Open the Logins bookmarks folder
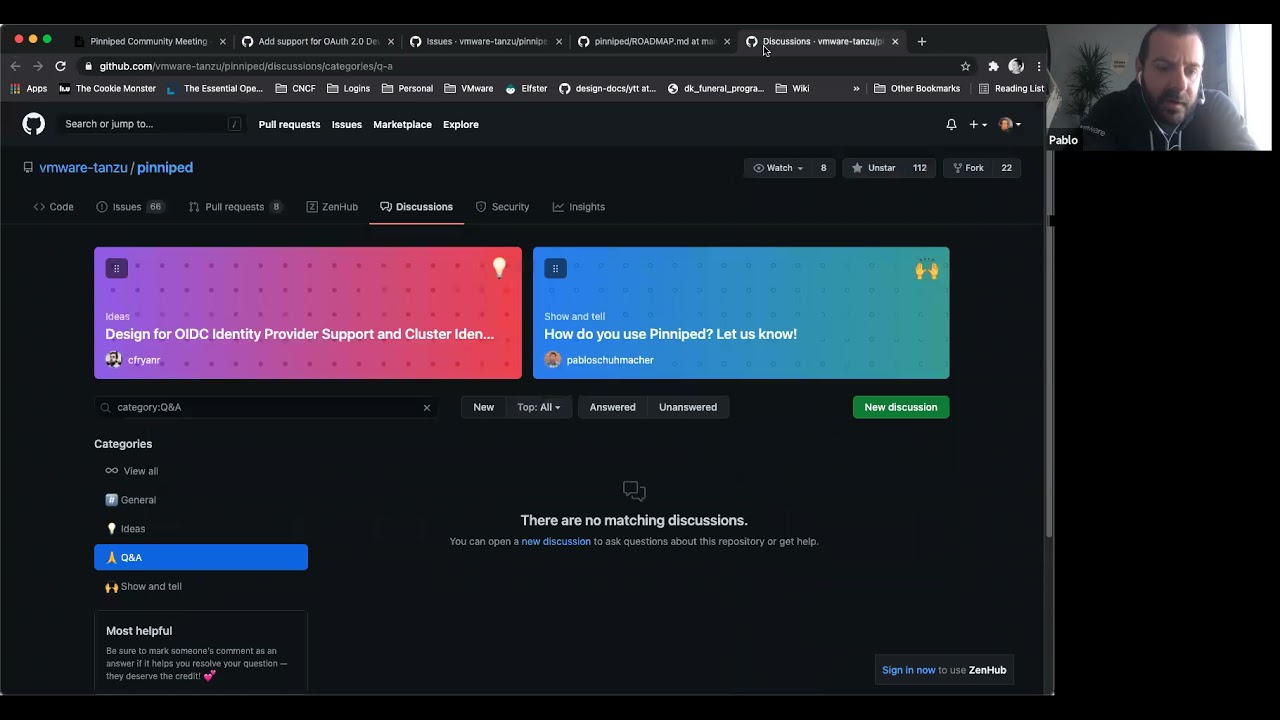1280x720 pixels. coord(348,88)
